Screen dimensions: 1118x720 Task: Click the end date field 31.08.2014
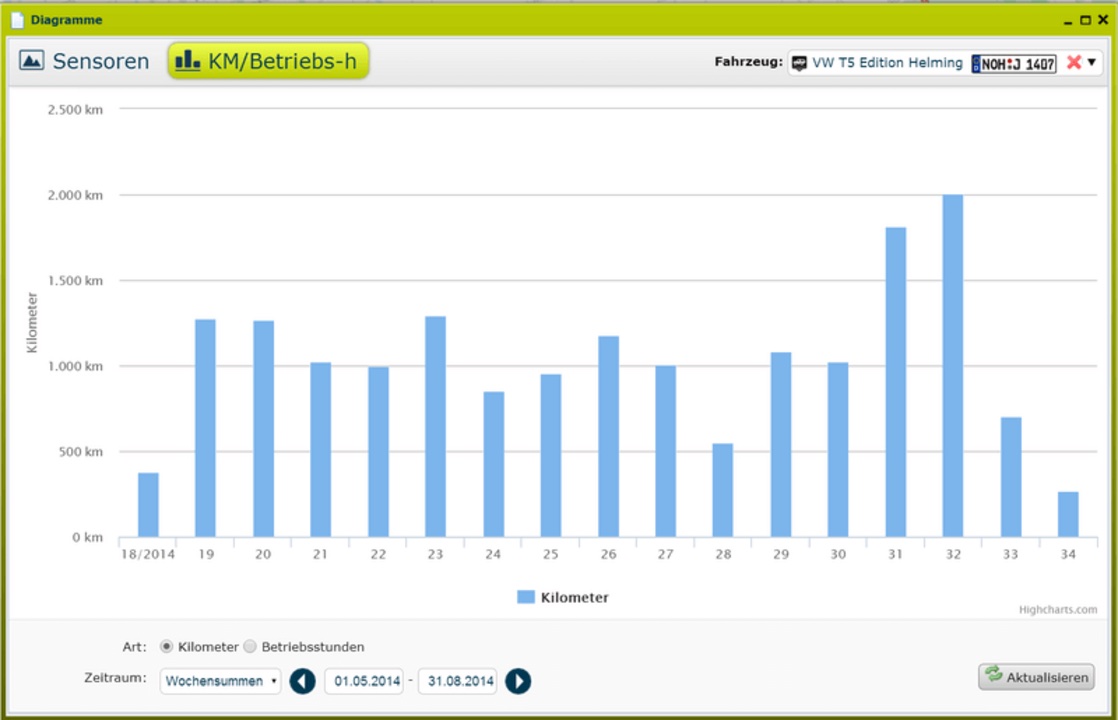point(458,681)
